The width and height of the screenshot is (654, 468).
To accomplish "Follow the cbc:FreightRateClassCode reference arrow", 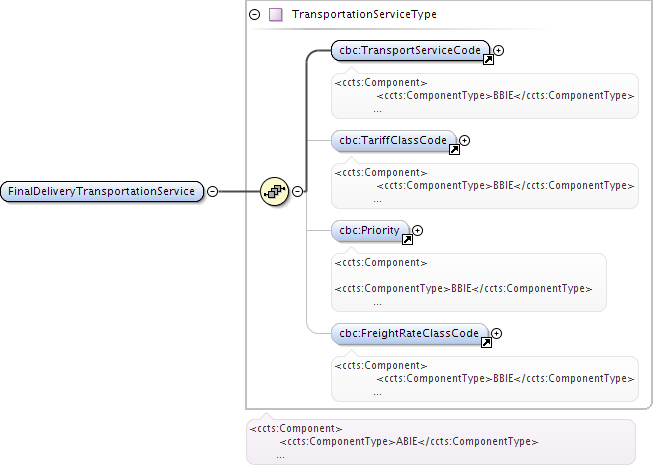I will [x=486, y=343].
